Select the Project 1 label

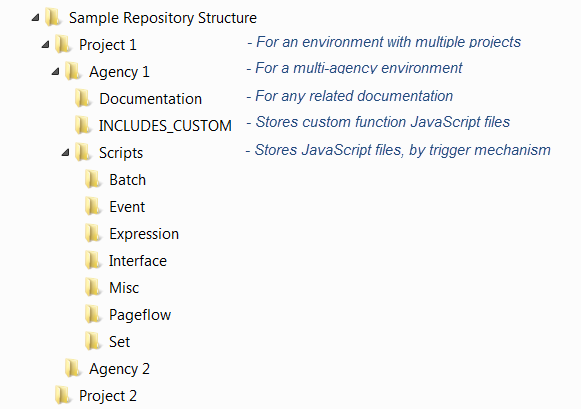(x=108, y=45)
